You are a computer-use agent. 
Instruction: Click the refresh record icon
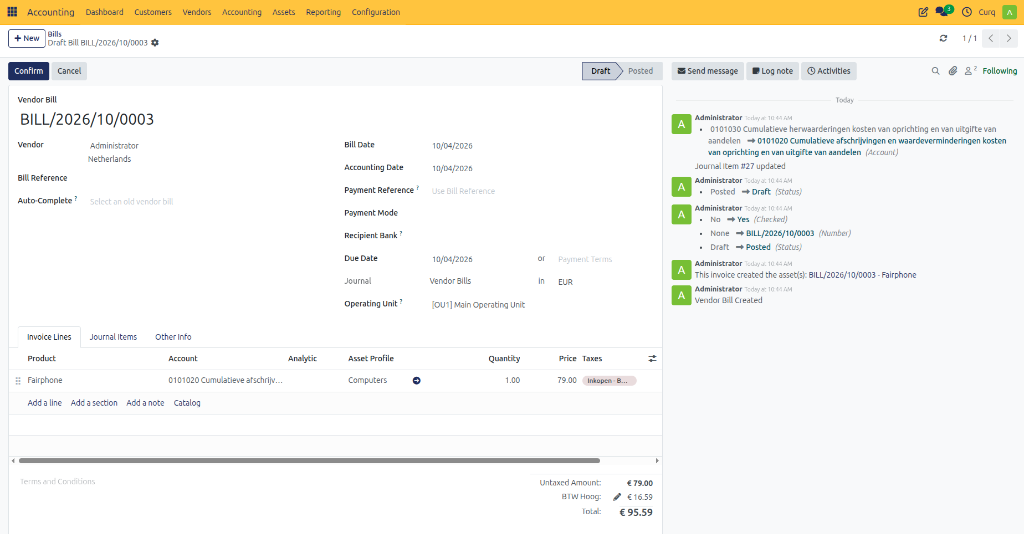tap(943, 39)
